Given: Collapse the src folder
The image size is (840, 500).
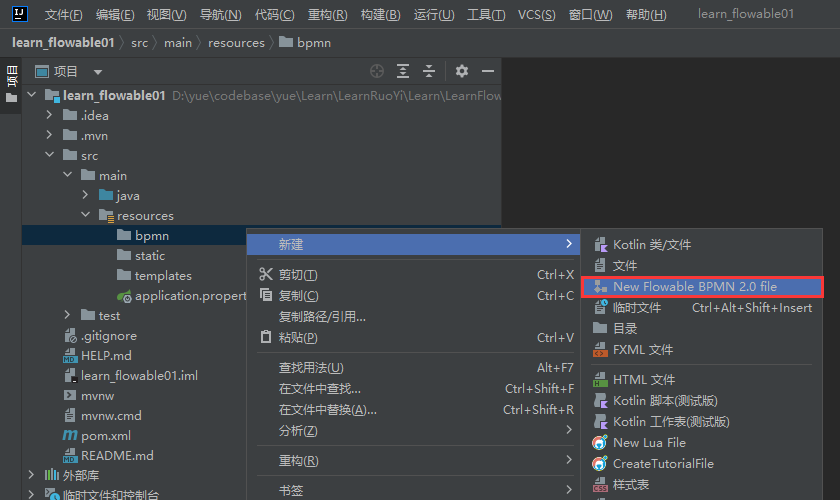Looking at the screenshot, I should tap(49, 155).
